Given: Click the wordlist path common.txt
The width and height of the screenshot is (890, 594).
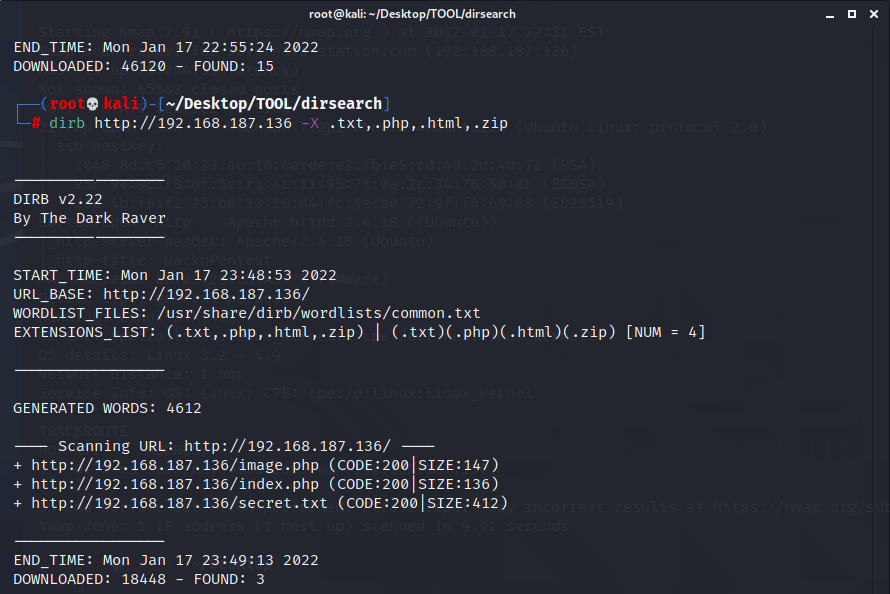Looking at the screenshot, I should [x=319, y=313].
